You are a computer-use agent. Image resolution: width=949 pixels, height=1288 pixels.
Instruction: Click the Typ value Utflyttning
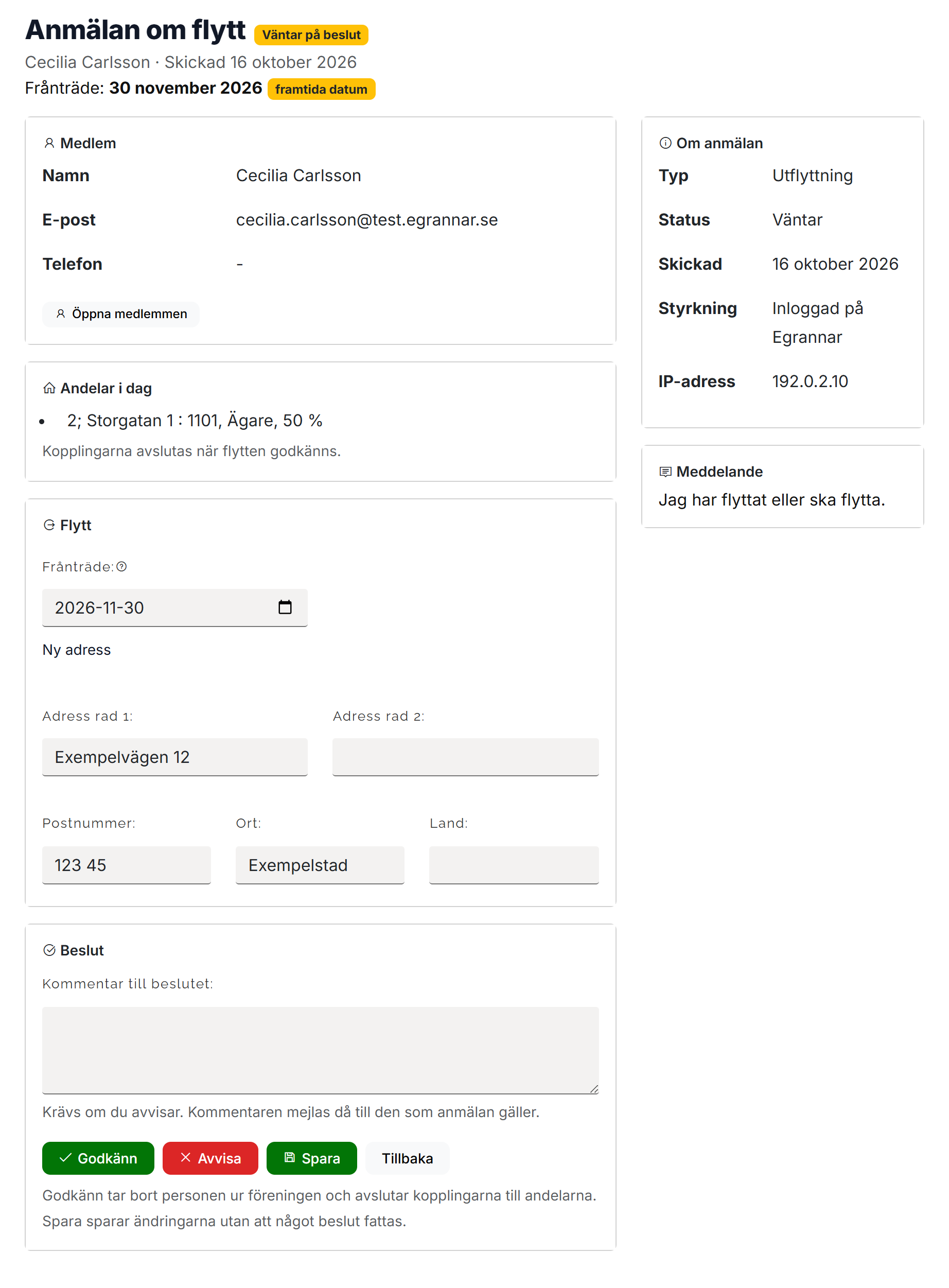(812, 176)
